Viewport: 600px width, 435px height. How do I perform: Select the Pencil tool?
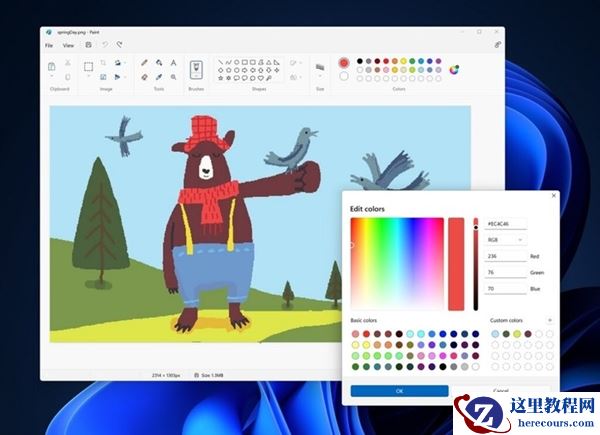click(144, 62)
